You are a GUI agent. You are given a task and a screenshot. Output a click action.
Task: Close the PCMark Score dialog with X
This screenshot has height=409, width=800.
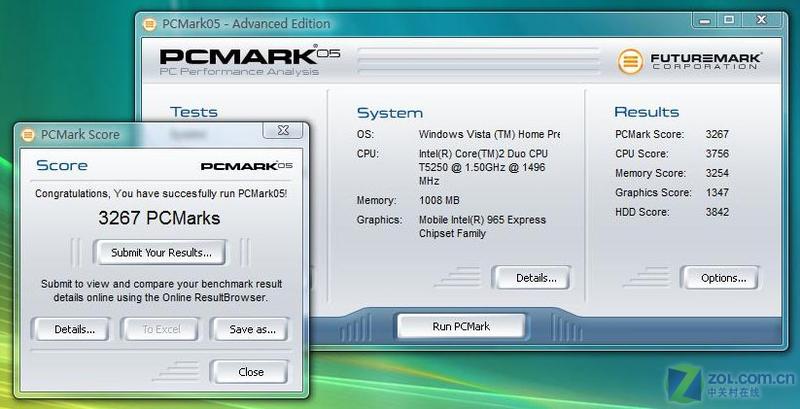(x=283, y=131)
